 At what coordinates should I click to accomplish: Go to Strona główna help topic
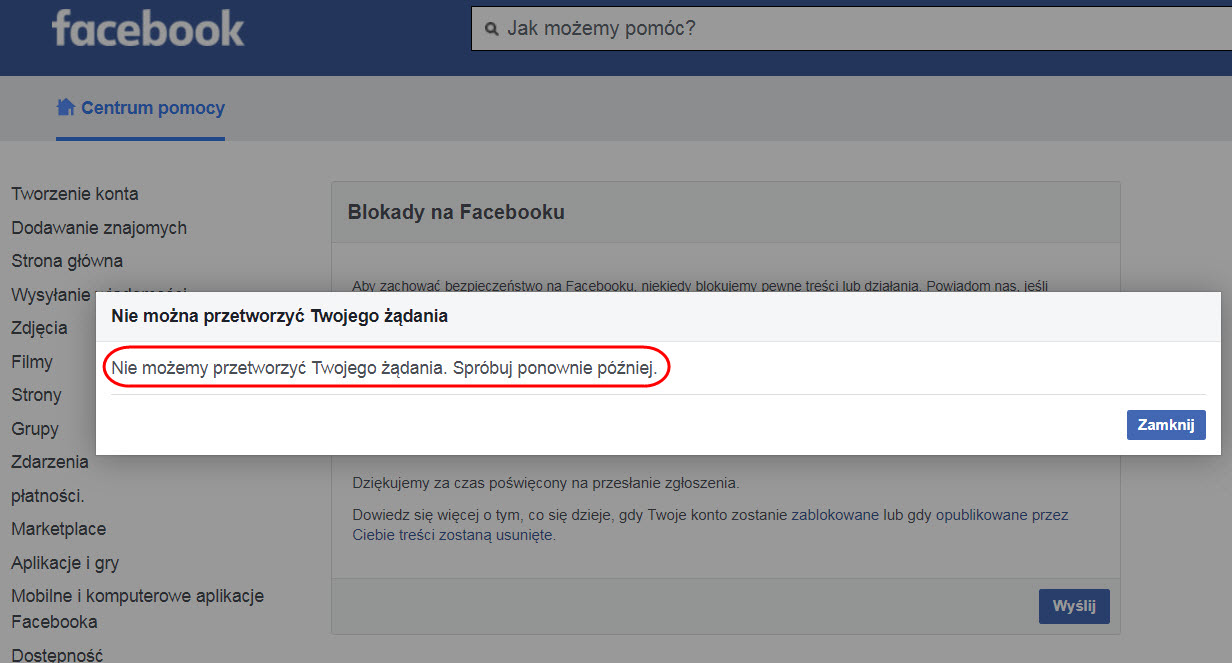67,261
